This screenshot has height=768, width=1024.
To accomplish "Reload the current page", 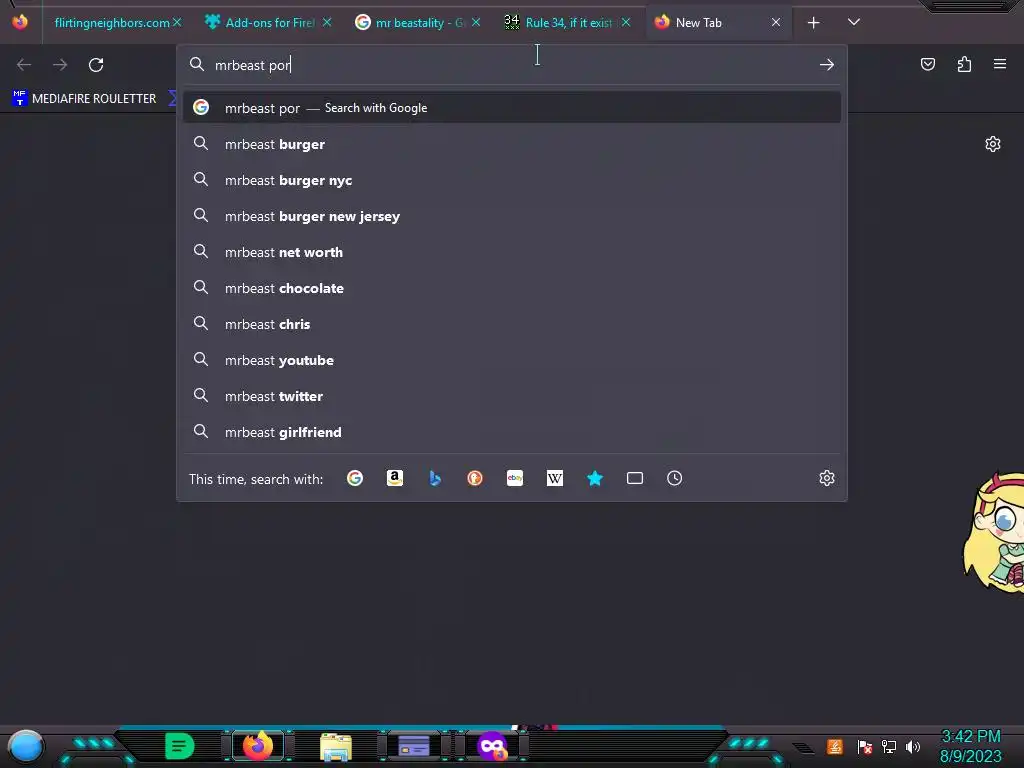I will [96, 65].
